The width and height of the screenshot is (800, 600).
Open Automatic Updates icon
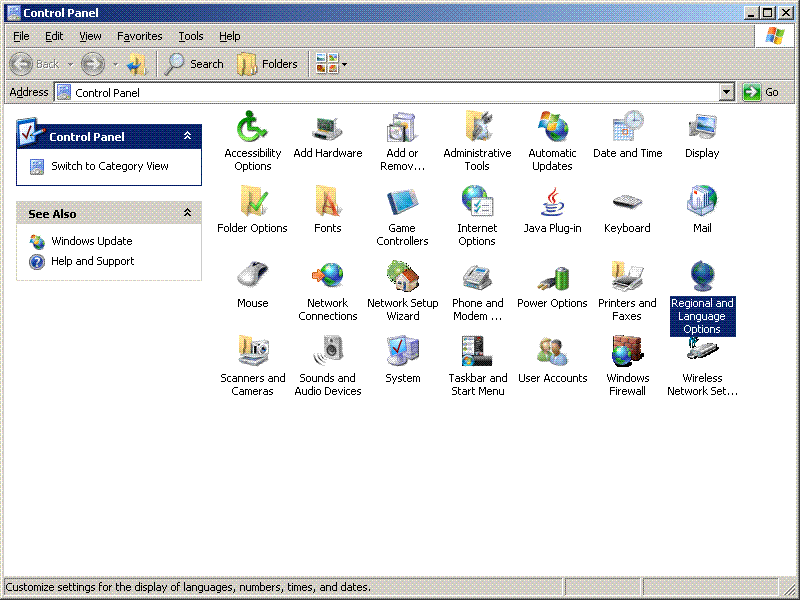[552, 127]
